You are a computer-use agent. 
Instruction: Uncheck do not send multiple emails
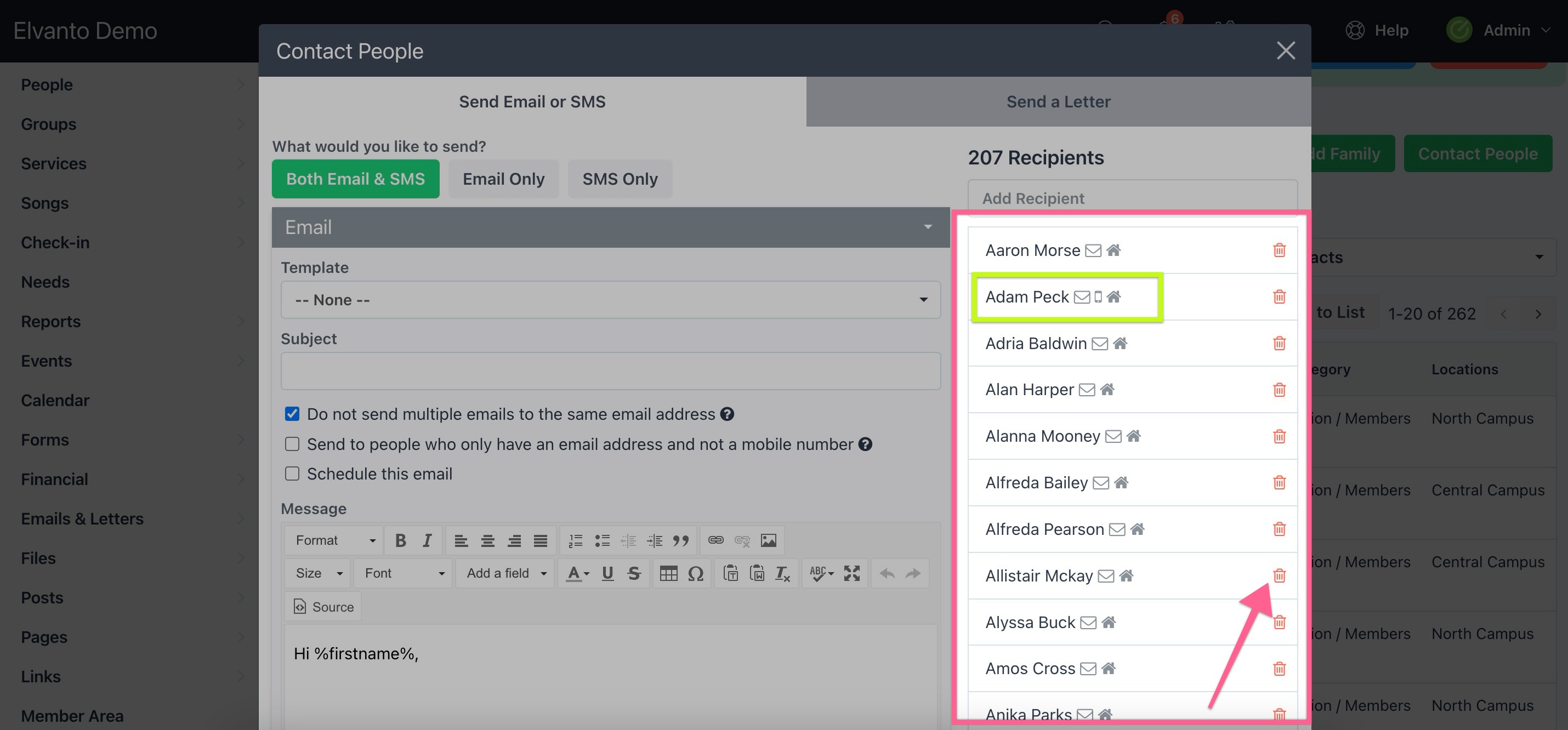tap(292, 414)
